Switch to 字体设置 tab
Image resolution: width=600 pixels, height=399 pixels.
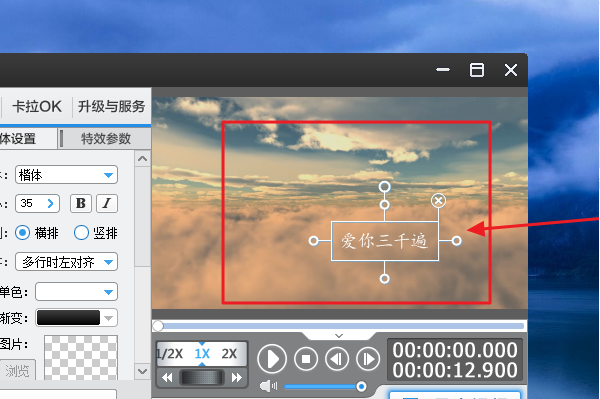(x=28, y=138)
